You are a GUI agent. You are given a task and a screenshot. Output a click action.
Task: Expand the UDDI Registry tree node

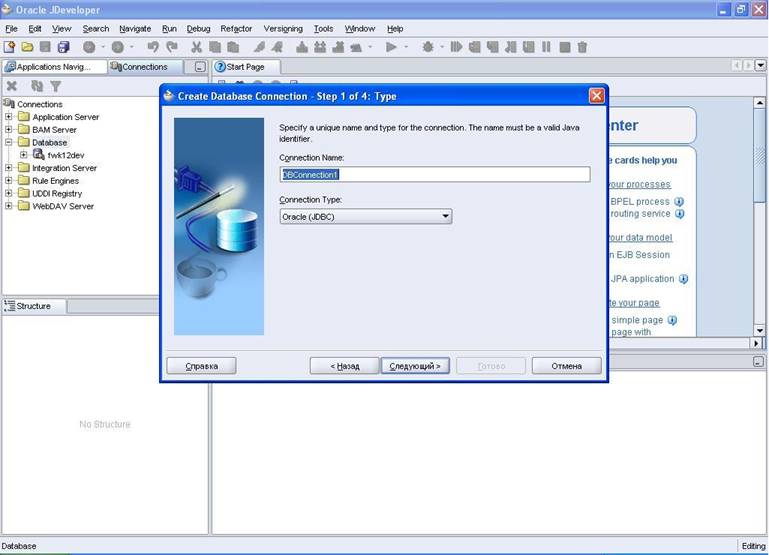pos(8,193)
